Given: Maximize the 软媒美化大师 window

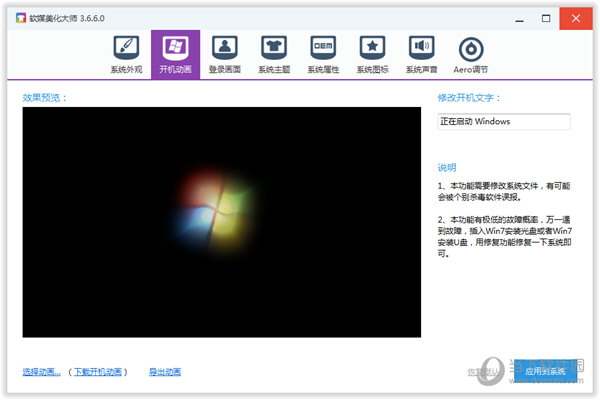Looking at the screenshot, I should (546, 18).
